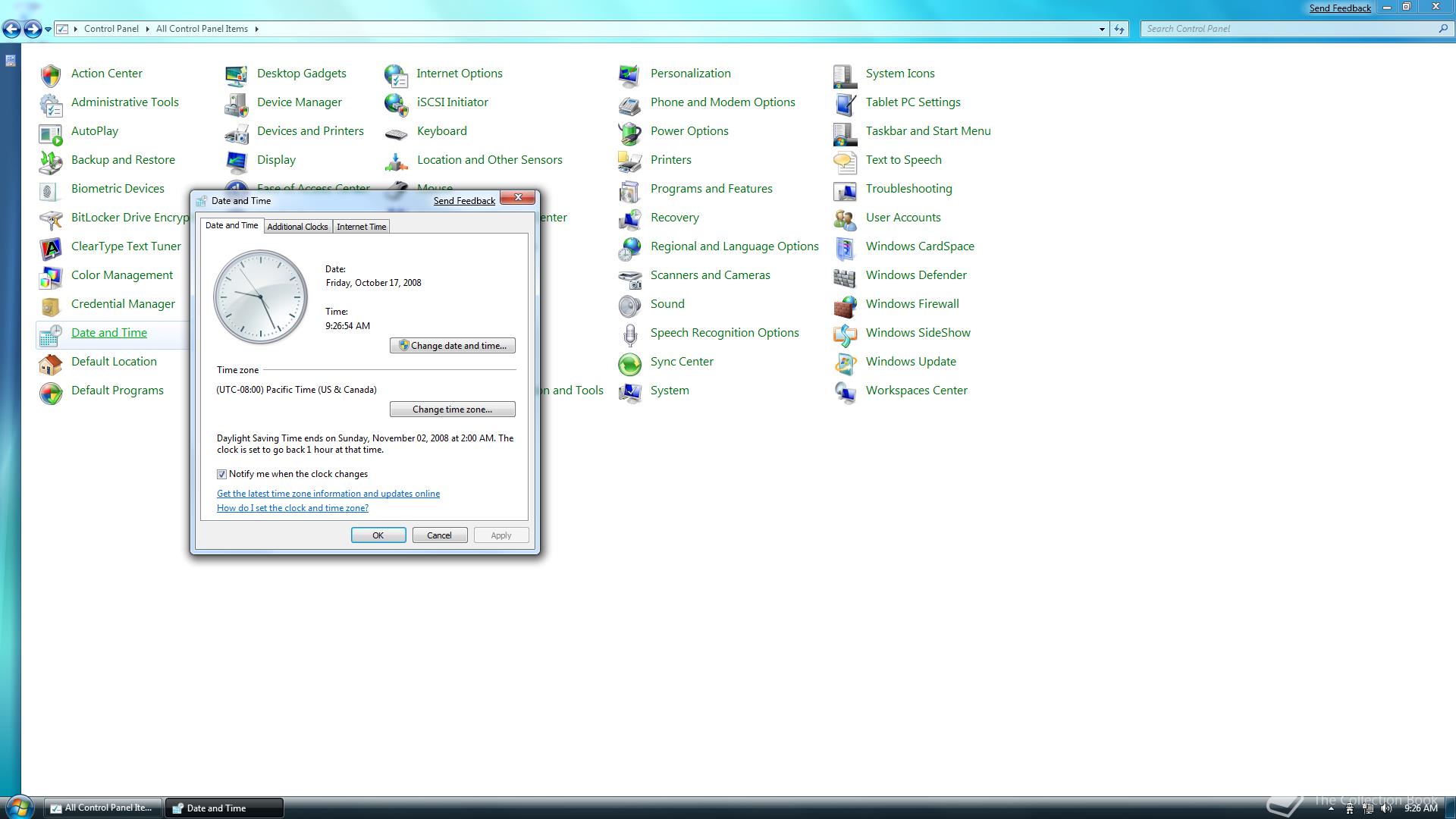The height and width of the screenshot is (819, 1456).
Task: Click the Apply button in the dialog
Action: 501,535
